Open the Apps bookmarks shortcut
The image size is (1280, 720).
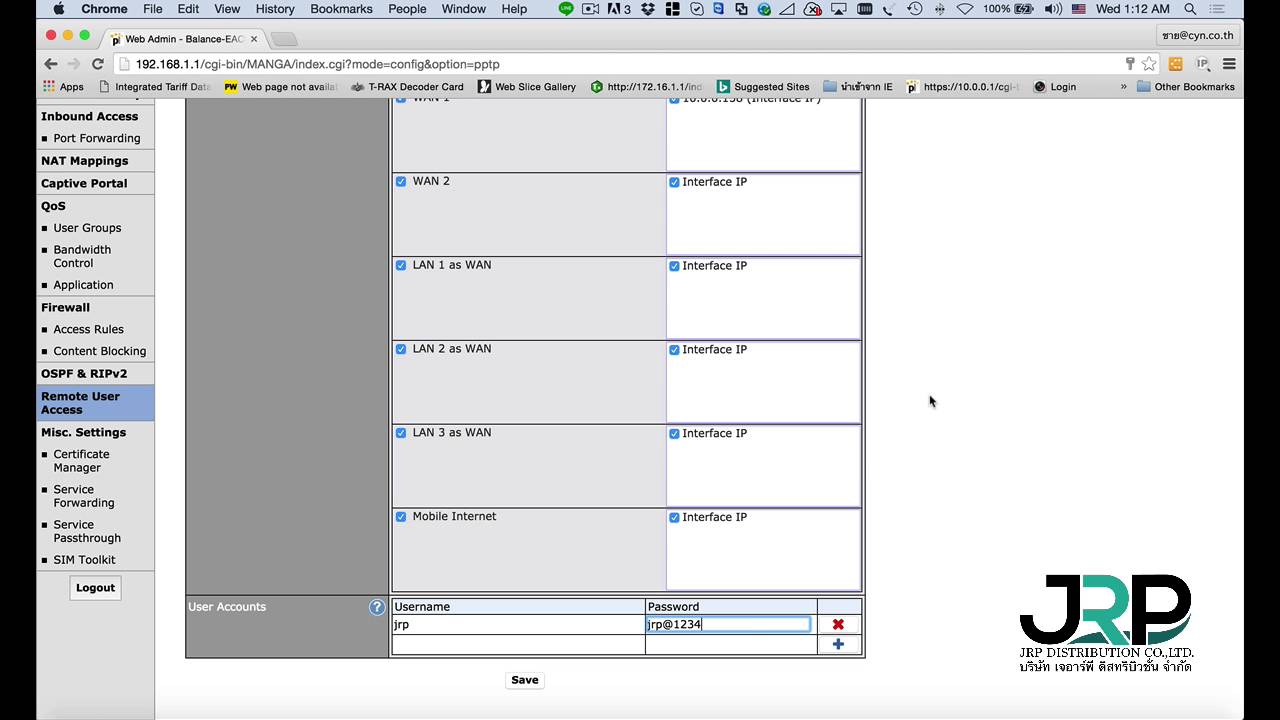tap(63, 87)
